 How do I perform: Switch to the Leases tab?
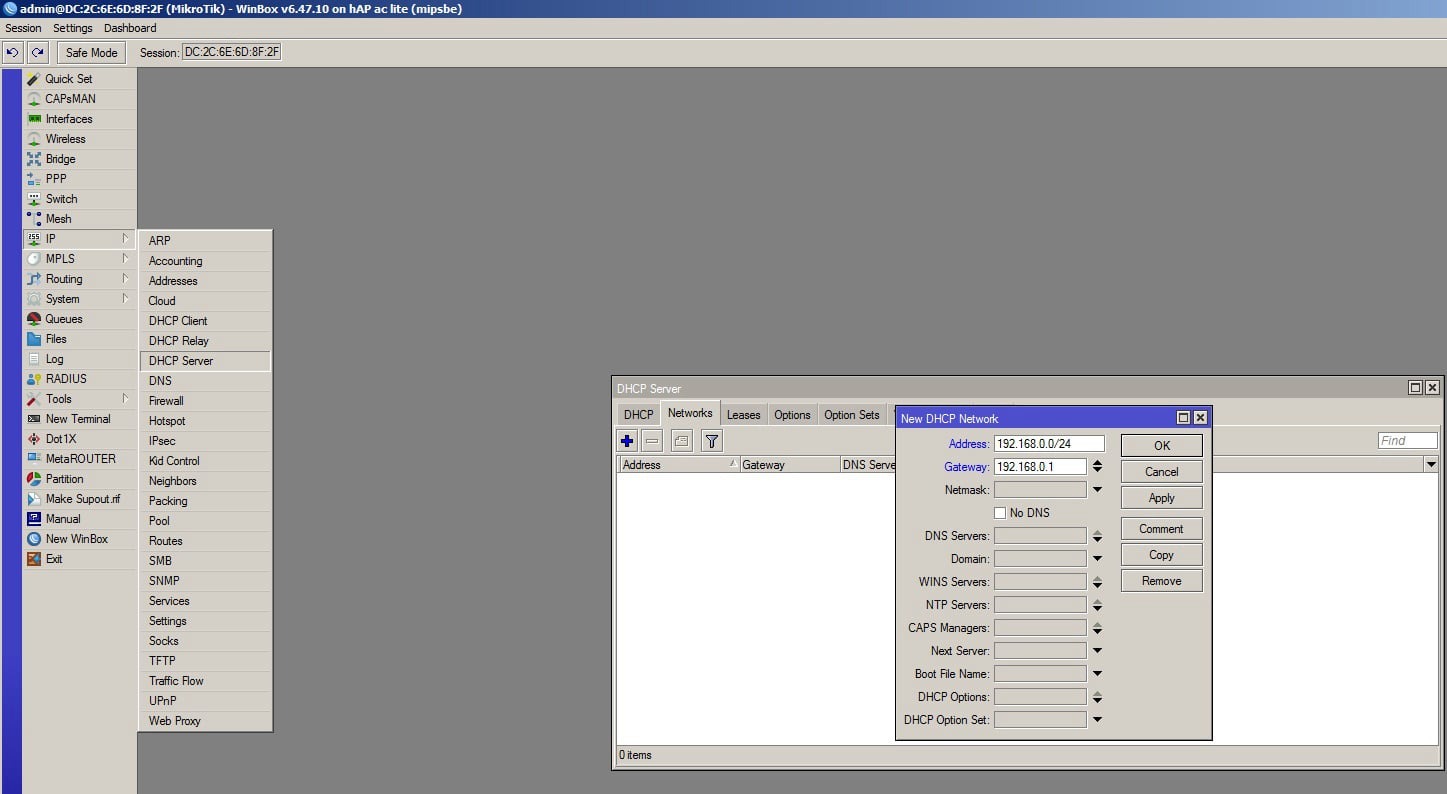pyautogui.click(x=743, y=415)
